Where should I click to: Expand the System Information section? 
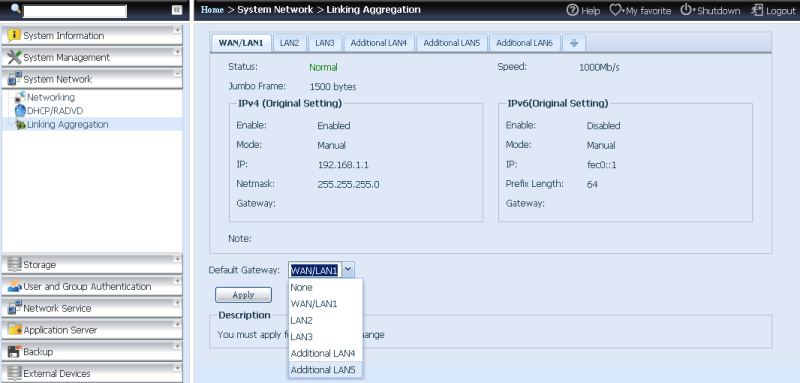(177, 30)
